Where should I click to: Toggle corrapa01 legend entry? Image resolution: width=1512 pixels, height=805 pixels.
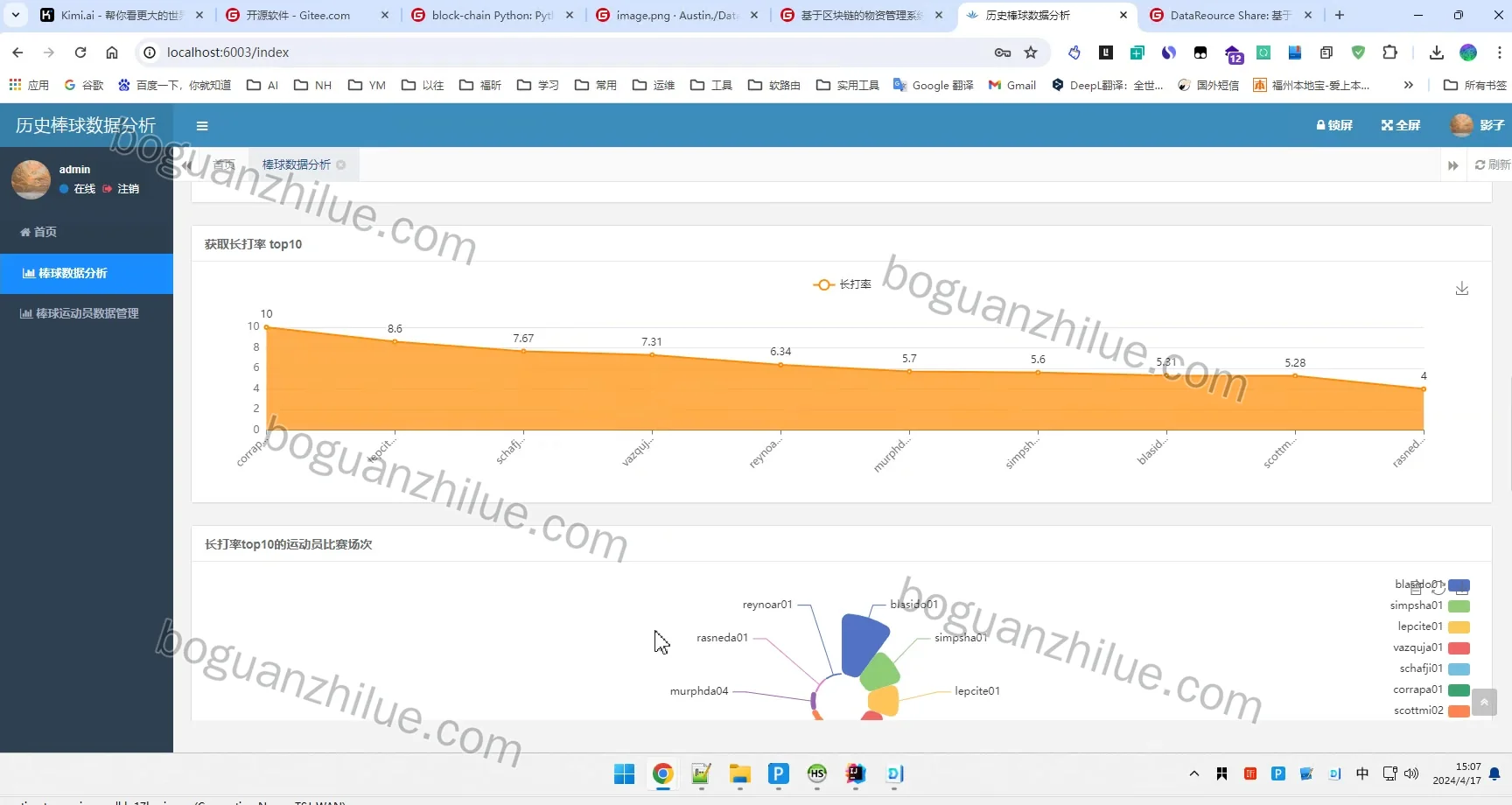pos(1431,689)
